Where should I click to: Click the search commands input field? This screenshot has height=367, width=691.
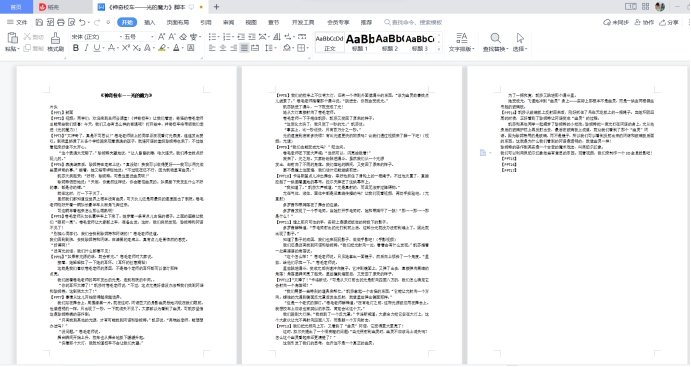(x=413, y=22)
